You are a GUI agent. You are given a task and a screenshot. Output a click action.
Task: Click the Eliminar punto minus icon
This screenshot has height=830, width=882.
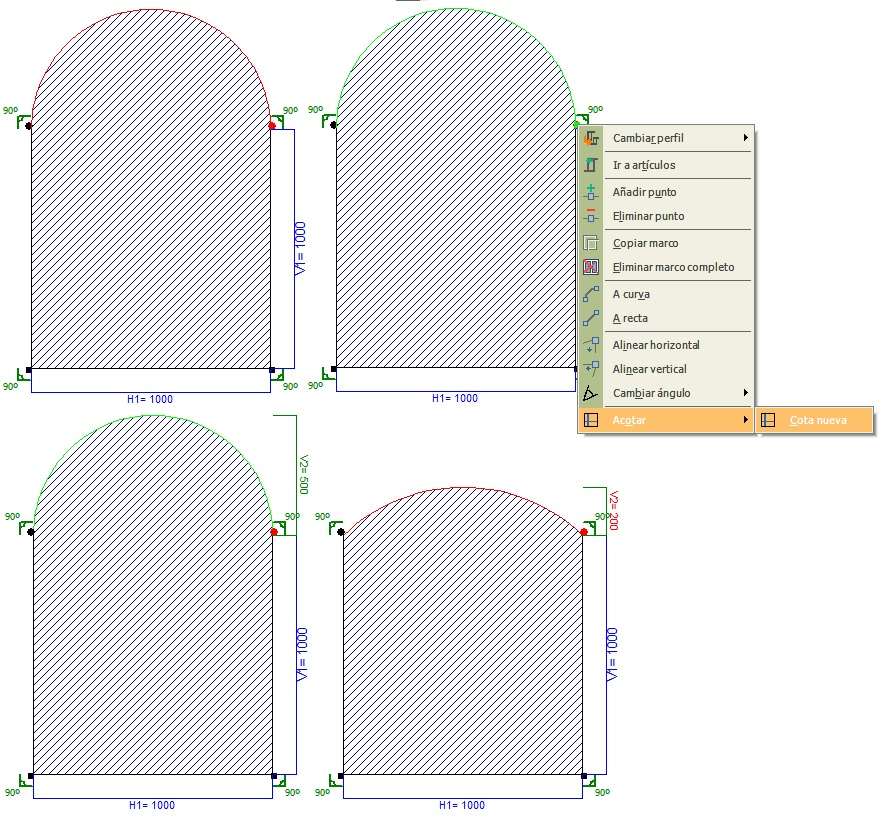click(591, 215)
